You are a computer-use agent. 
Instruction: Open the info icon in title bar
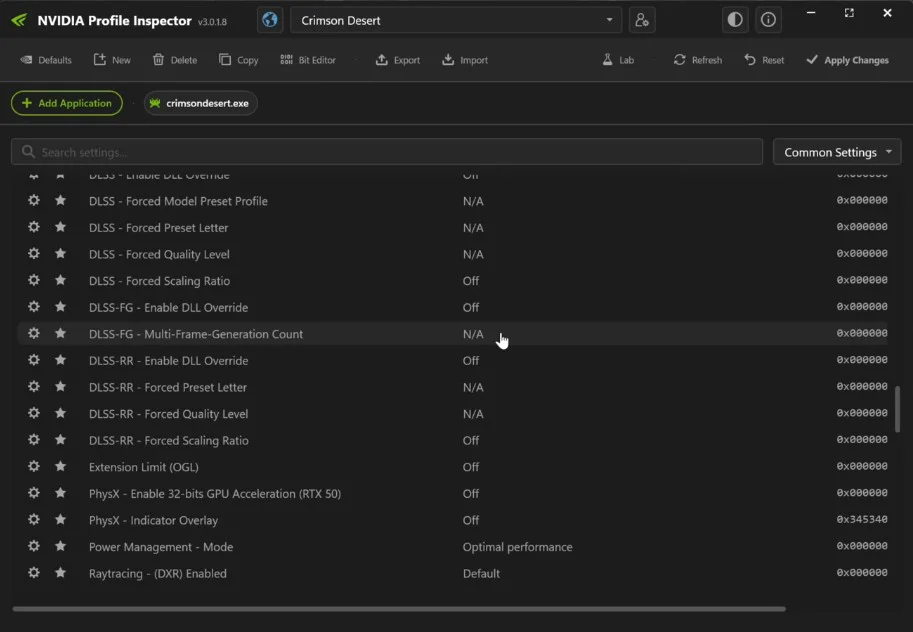click(768, 20)
